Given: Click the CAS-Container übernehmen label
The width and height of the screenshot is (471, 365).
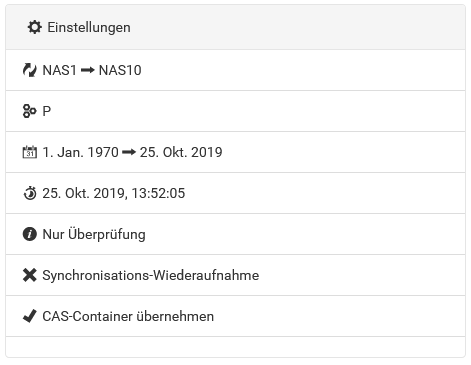Looking at the screenshot, I should click(128, 316).
